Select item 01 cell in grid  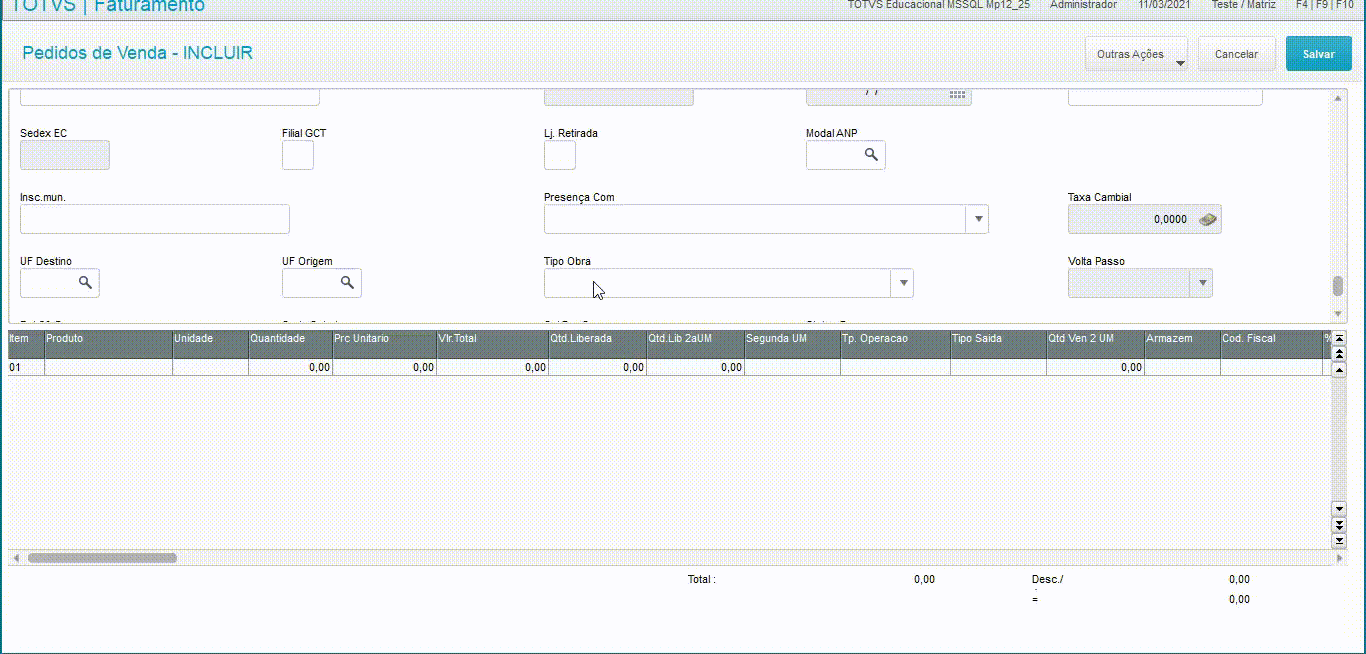tap(27, 367)
